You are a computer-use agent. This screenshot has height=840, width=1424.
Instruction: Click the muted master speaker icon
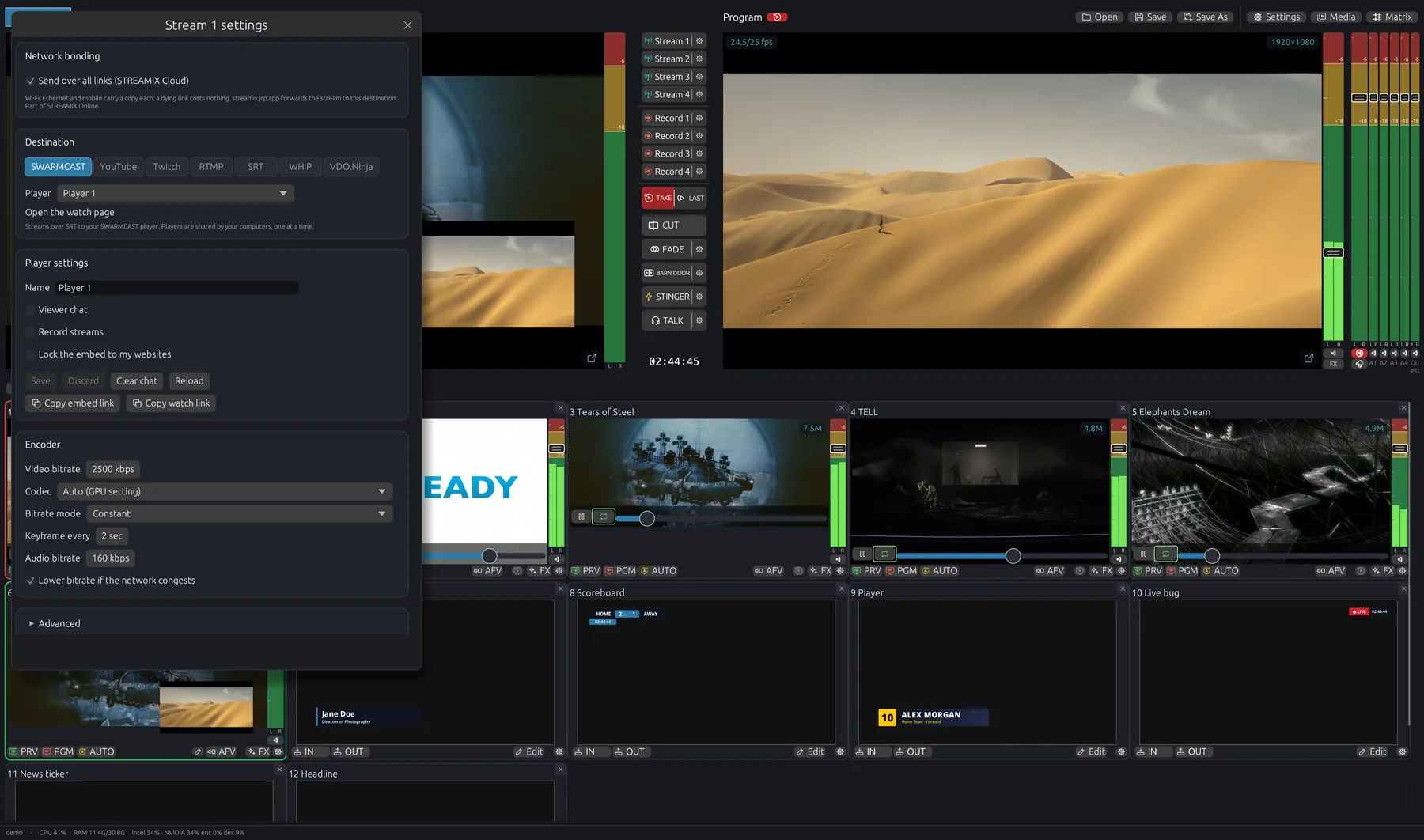click(1359, 354)
